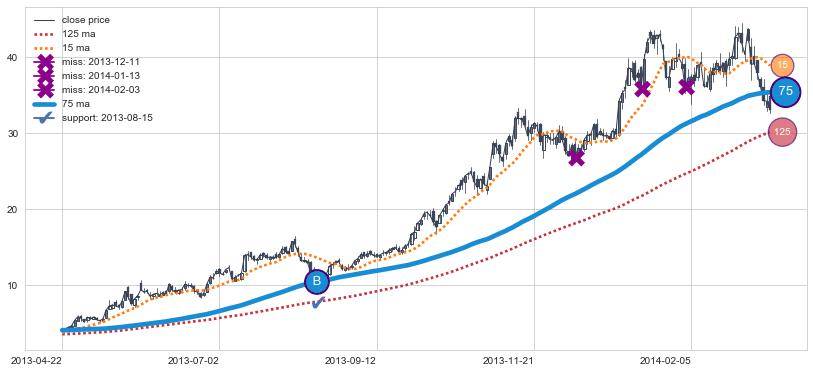Click the orange 15 ma end circle
Screen dimensions: 813x373
[x=782, y=65]
